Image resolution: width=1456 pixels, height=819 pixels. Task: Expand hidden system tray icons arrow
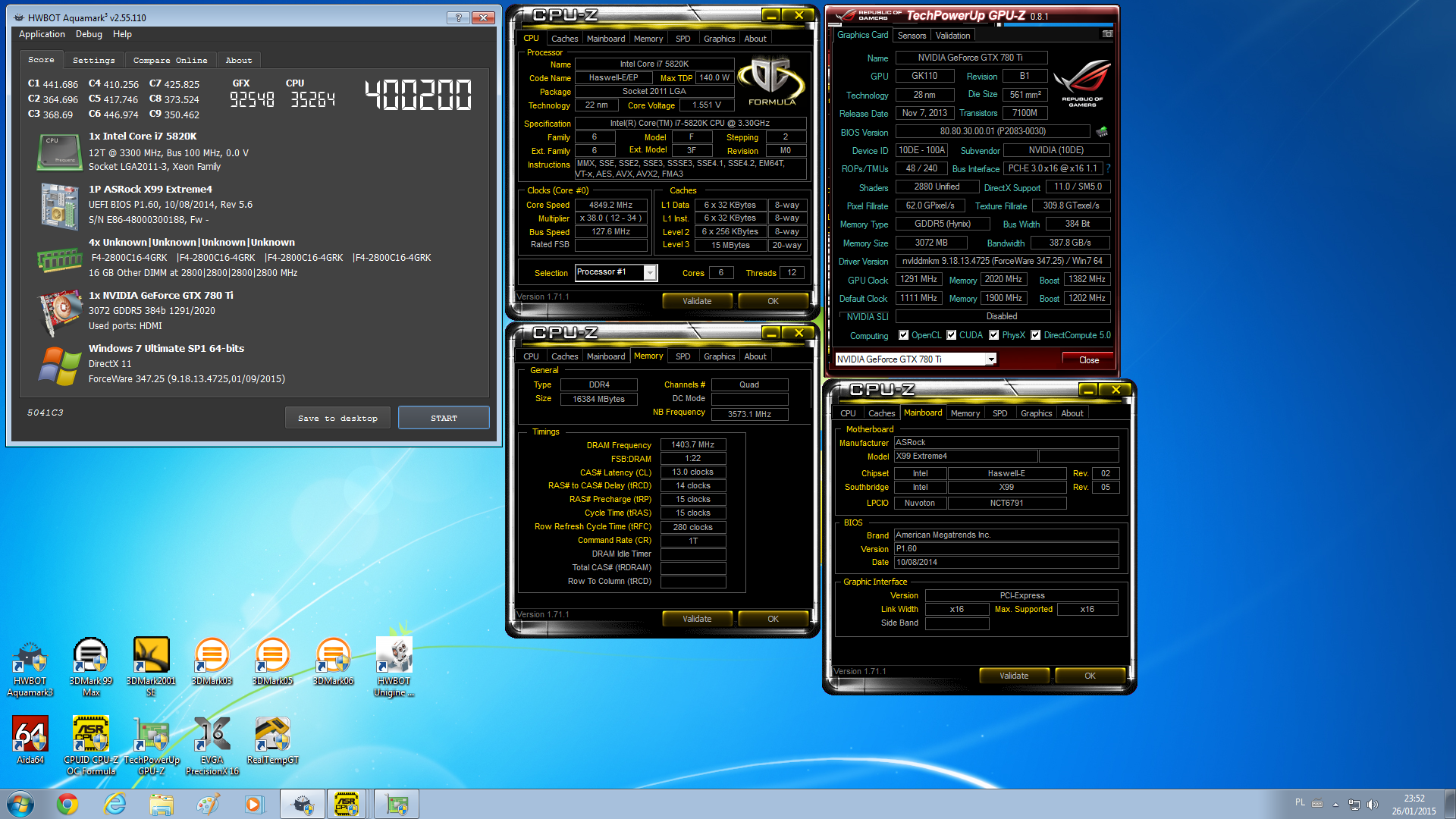point(1335,804)
